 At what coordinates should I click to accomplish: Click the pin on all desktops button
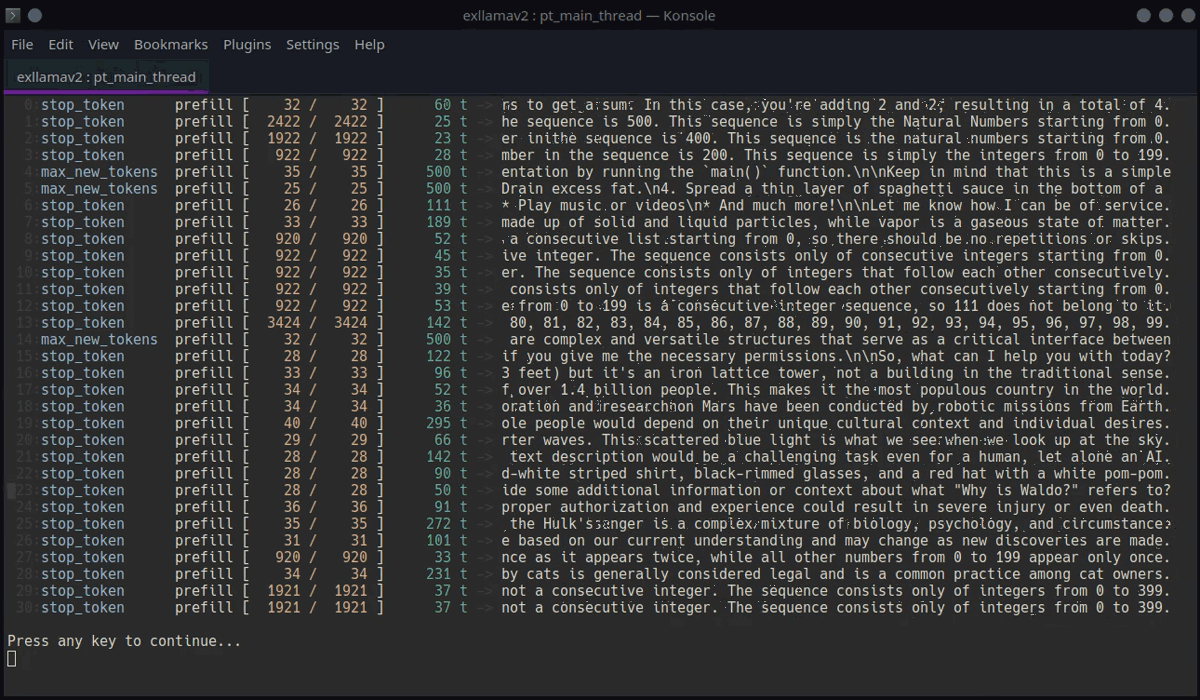click(34, 15)
